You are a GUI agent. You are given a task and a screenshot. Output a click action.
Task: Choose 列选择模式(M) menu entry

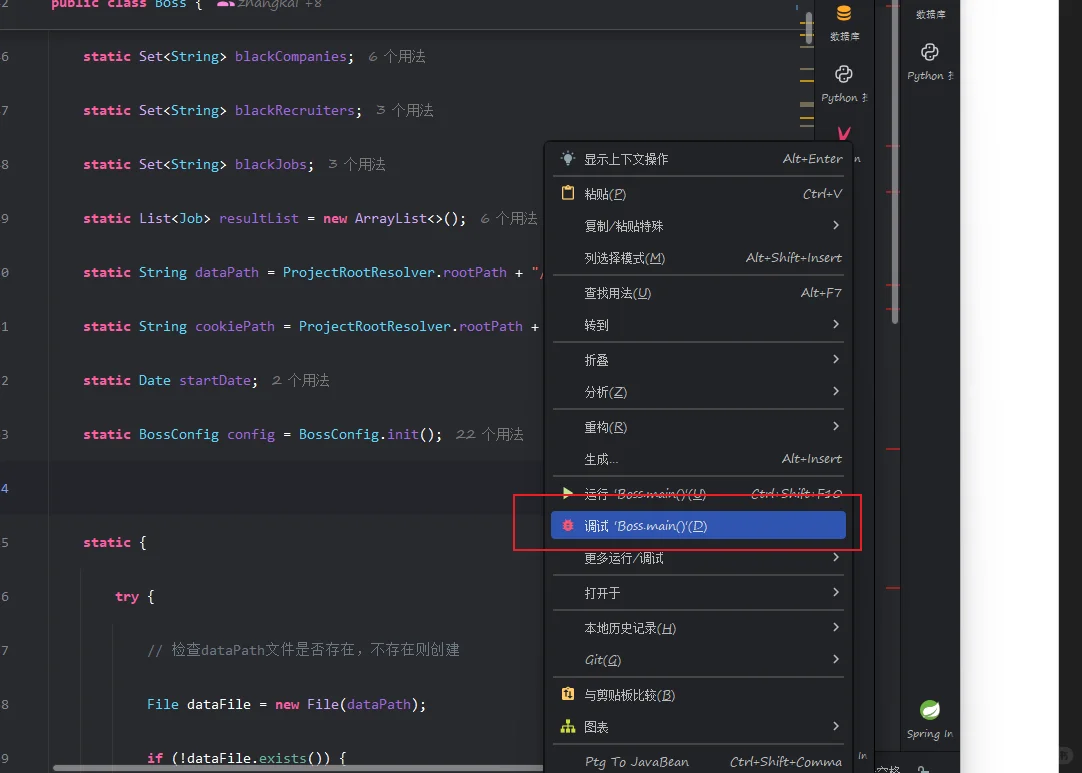[698, 258]
